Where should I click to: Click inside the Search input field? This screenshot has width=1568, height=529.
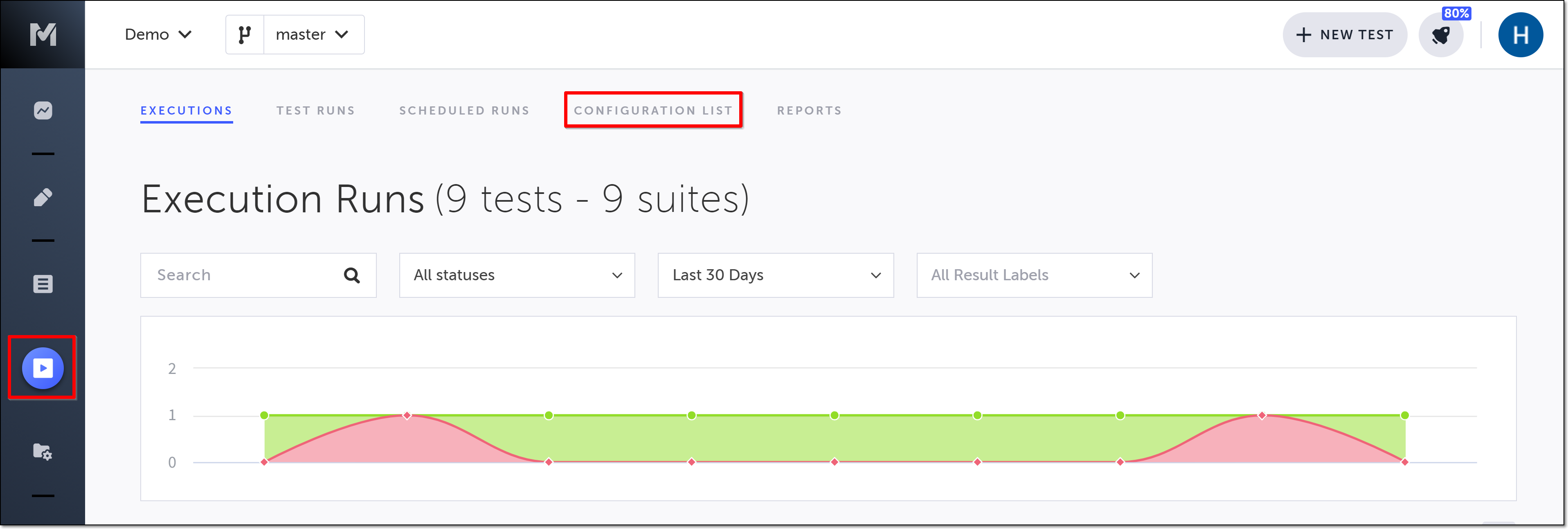243,275
